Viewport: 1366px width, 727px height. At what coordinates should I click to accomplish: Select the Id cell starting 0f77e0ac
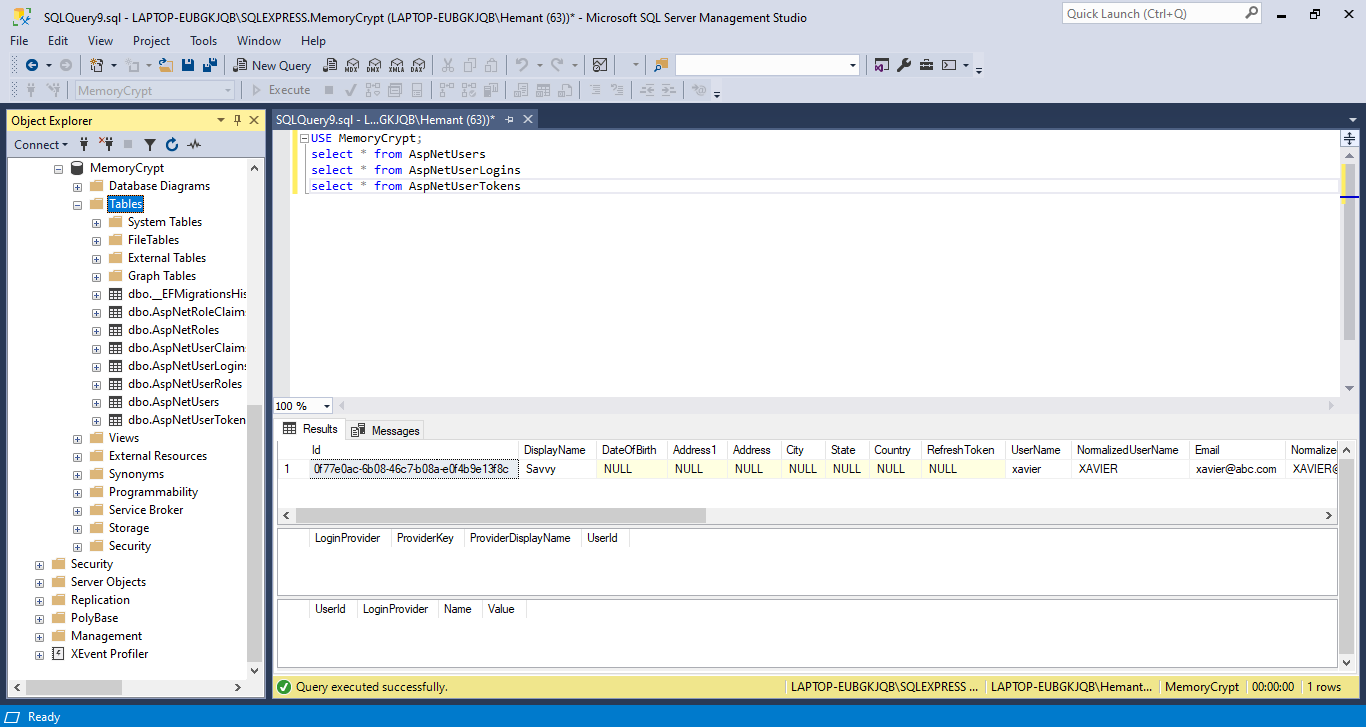coord(414,469)
